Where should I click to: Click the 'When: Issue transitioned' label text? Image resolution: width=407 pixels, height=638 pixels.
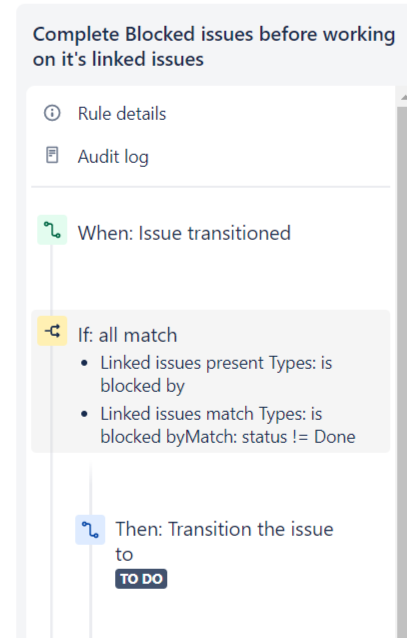point(184,233)
